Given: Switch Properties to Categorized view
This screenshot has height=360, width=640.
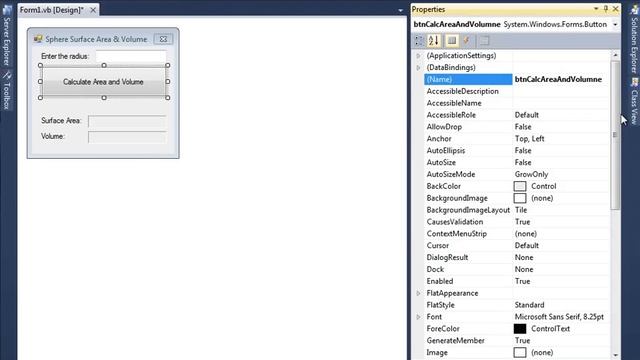Looking at the screenshot, I should point(419,40).
